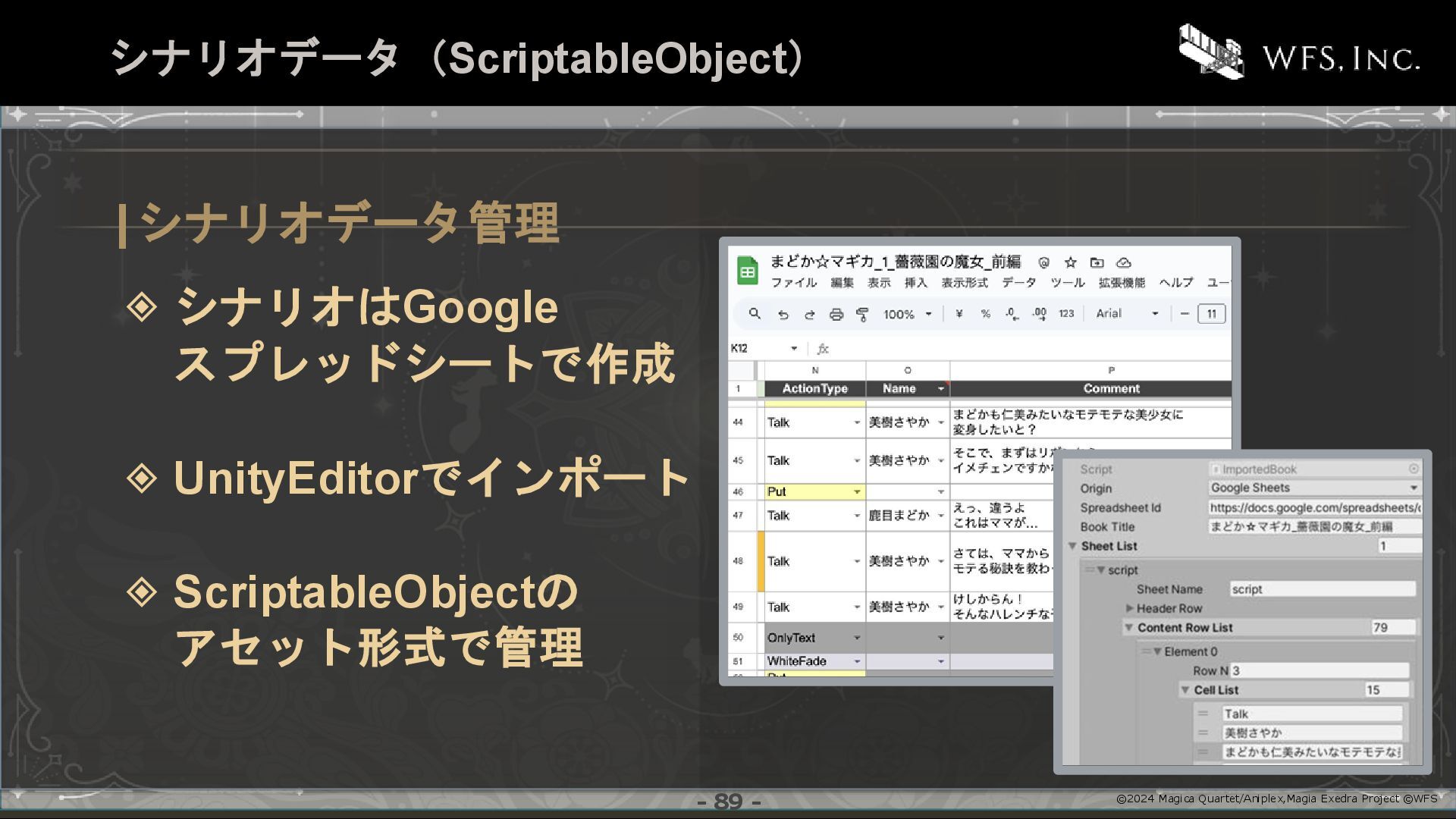The image size is (1456, 819).
Task: Select column N header
Action: pyautogui.click(x=814, y=371)
